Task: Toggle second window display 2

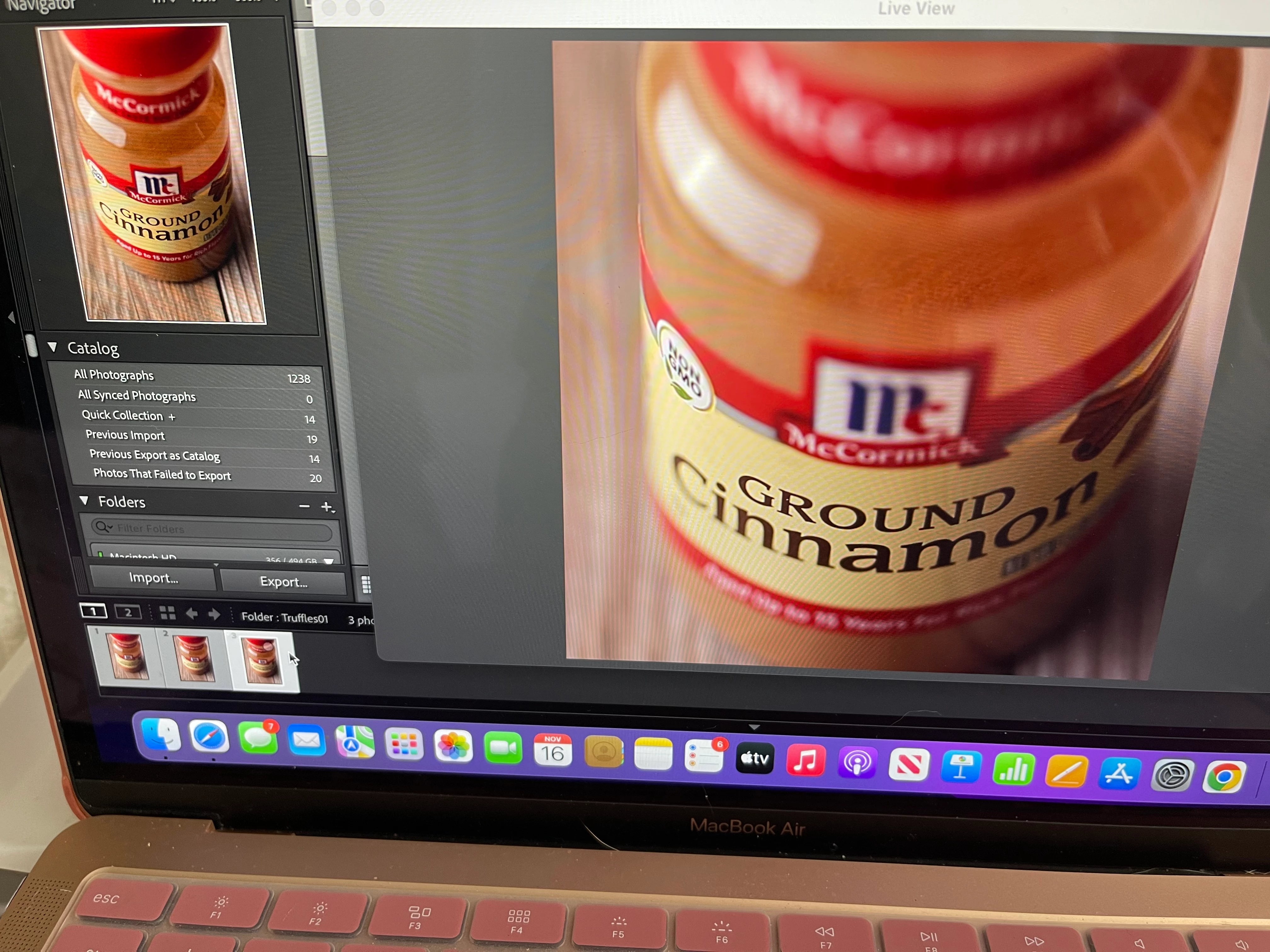Action: click(128, 612)
